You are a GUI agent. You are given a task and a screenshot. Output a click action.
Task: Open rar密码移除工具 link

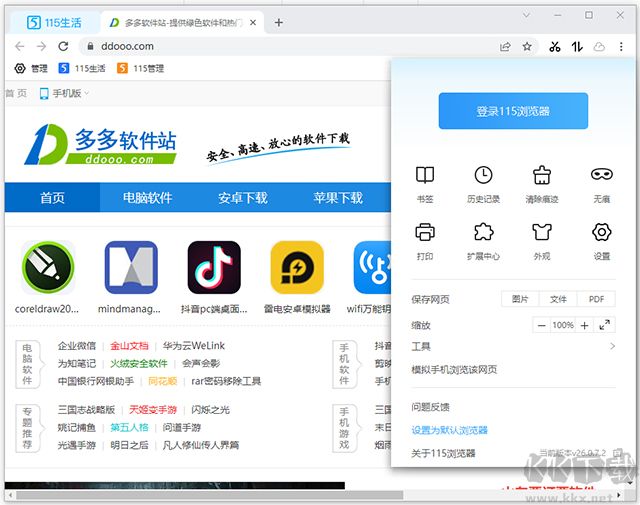point(226,381)
